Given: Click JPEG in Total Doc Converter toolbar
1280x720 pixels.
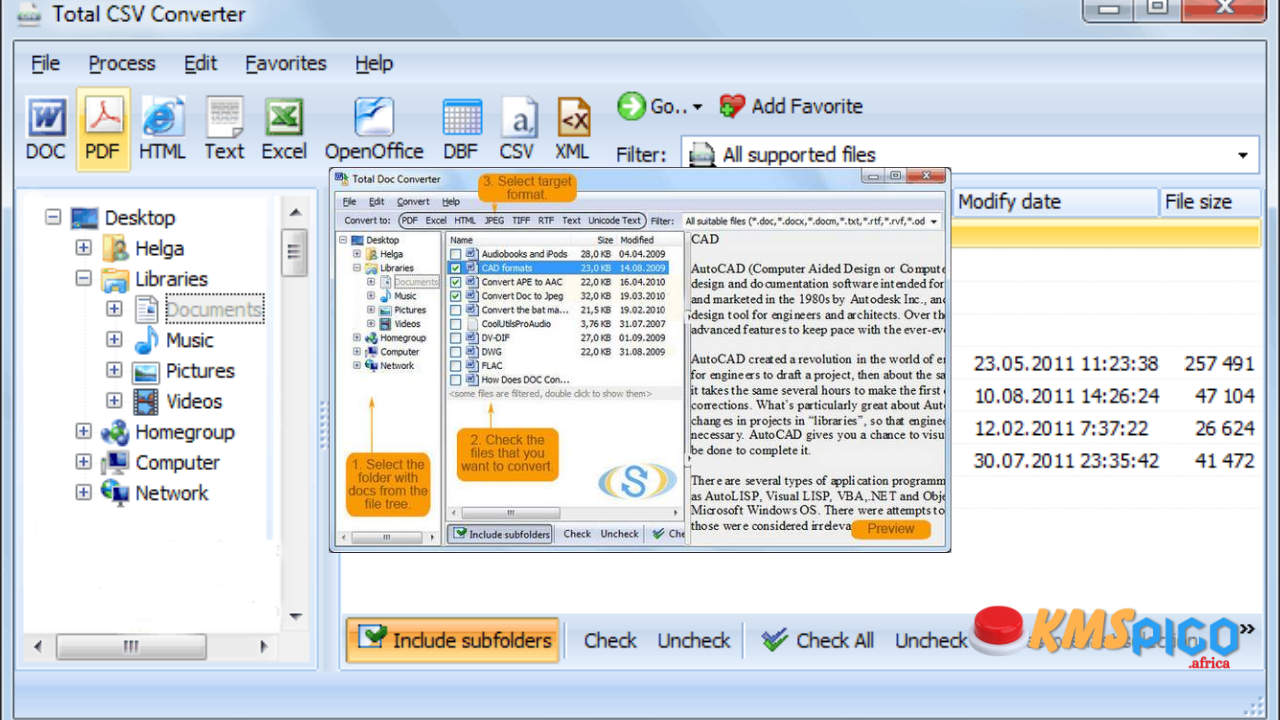Looking at the screenshot, I should 494,220.
